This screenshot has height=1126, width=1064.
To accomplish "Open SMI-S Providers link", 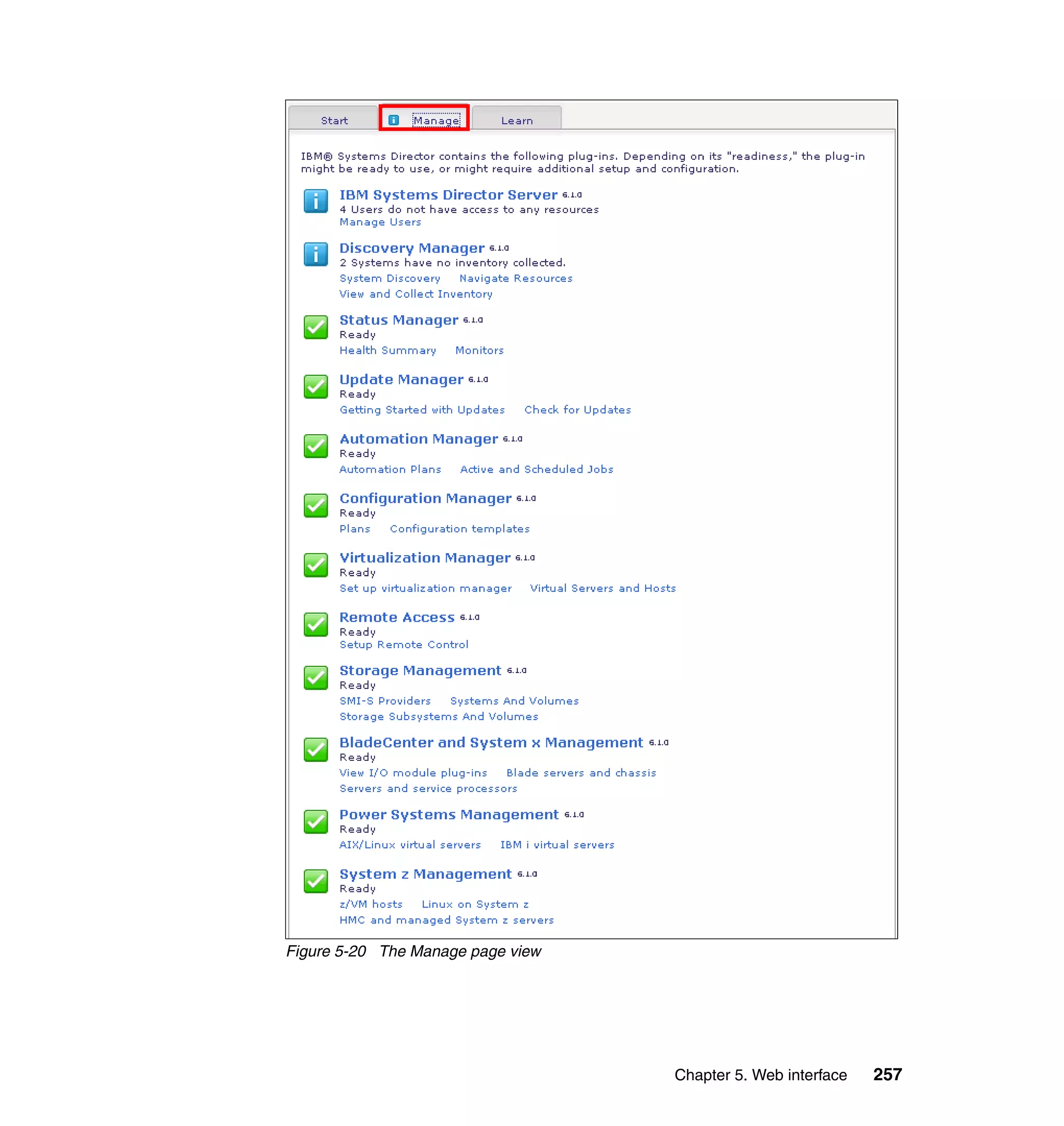I will [385, 701].
